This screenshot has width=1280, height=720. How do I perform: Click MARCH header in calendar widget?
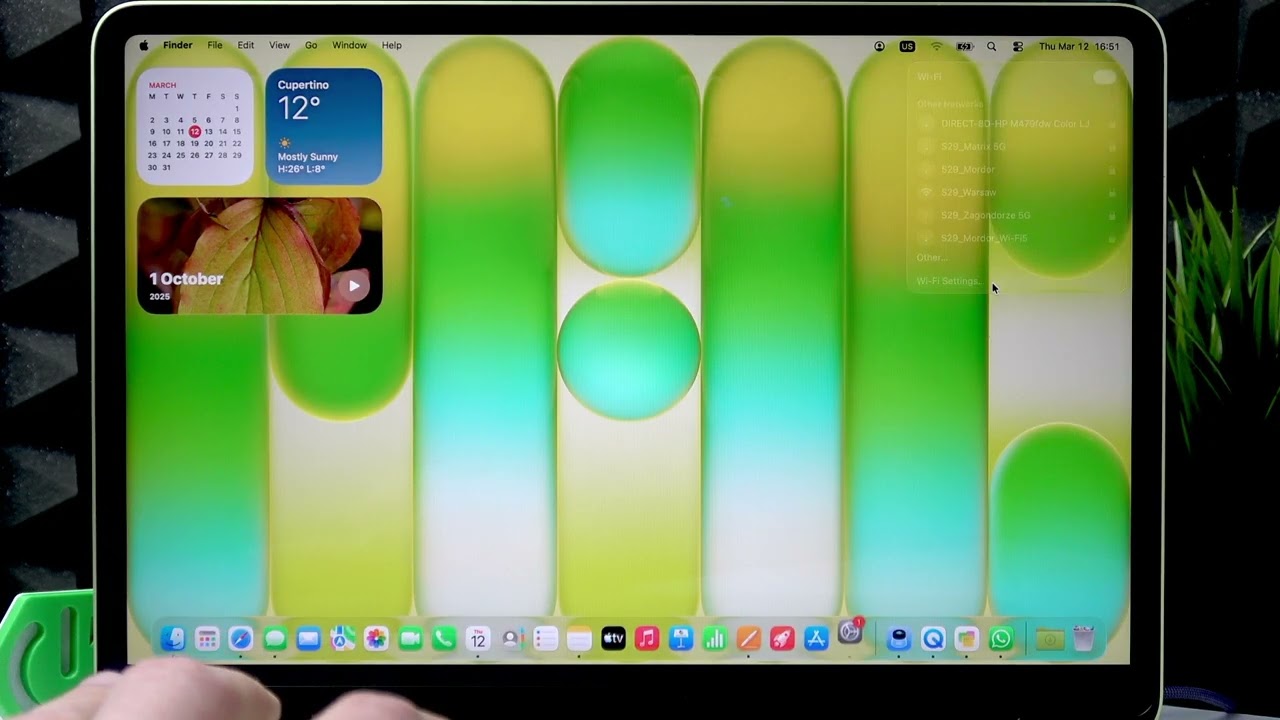(x=162, y=85)
